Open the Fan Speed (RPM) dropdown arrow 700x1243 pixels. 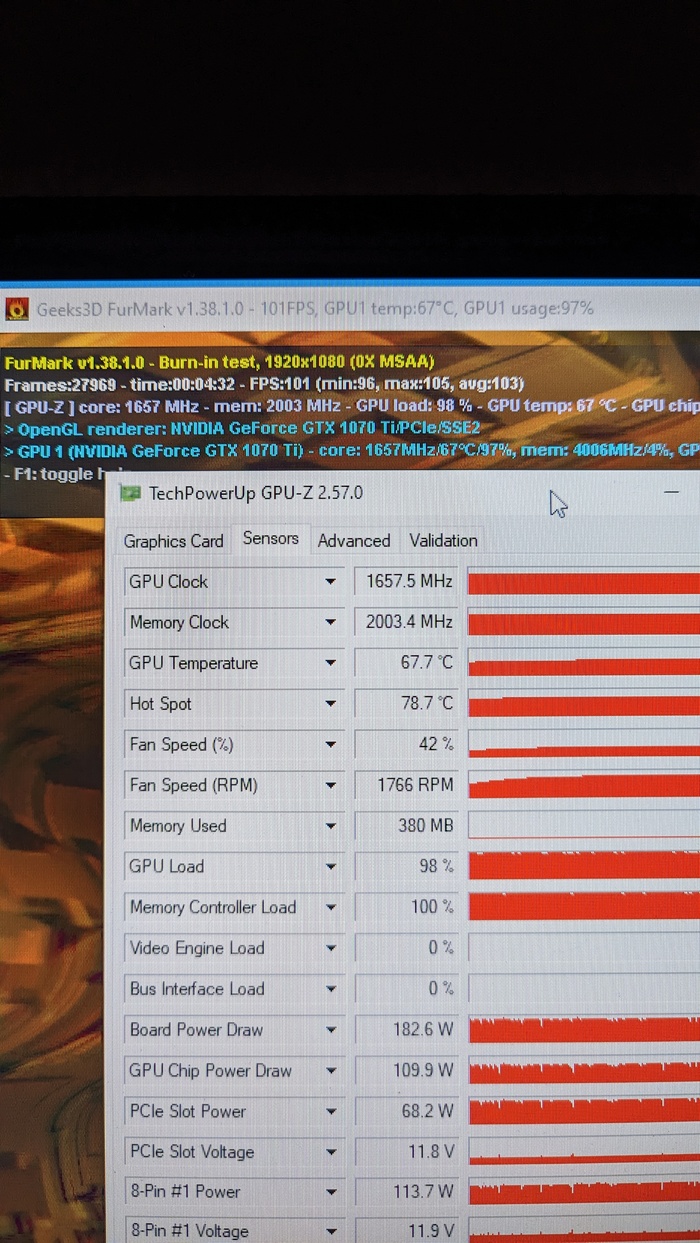pos(330,786)
